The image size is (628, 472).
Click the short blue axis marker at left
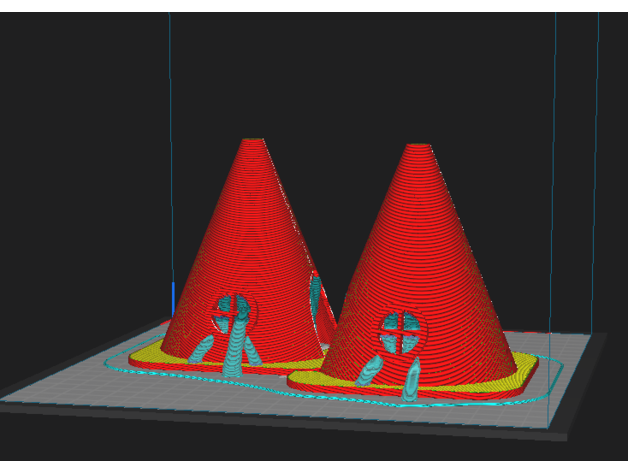pyautogui.click(x=173, y=298)
